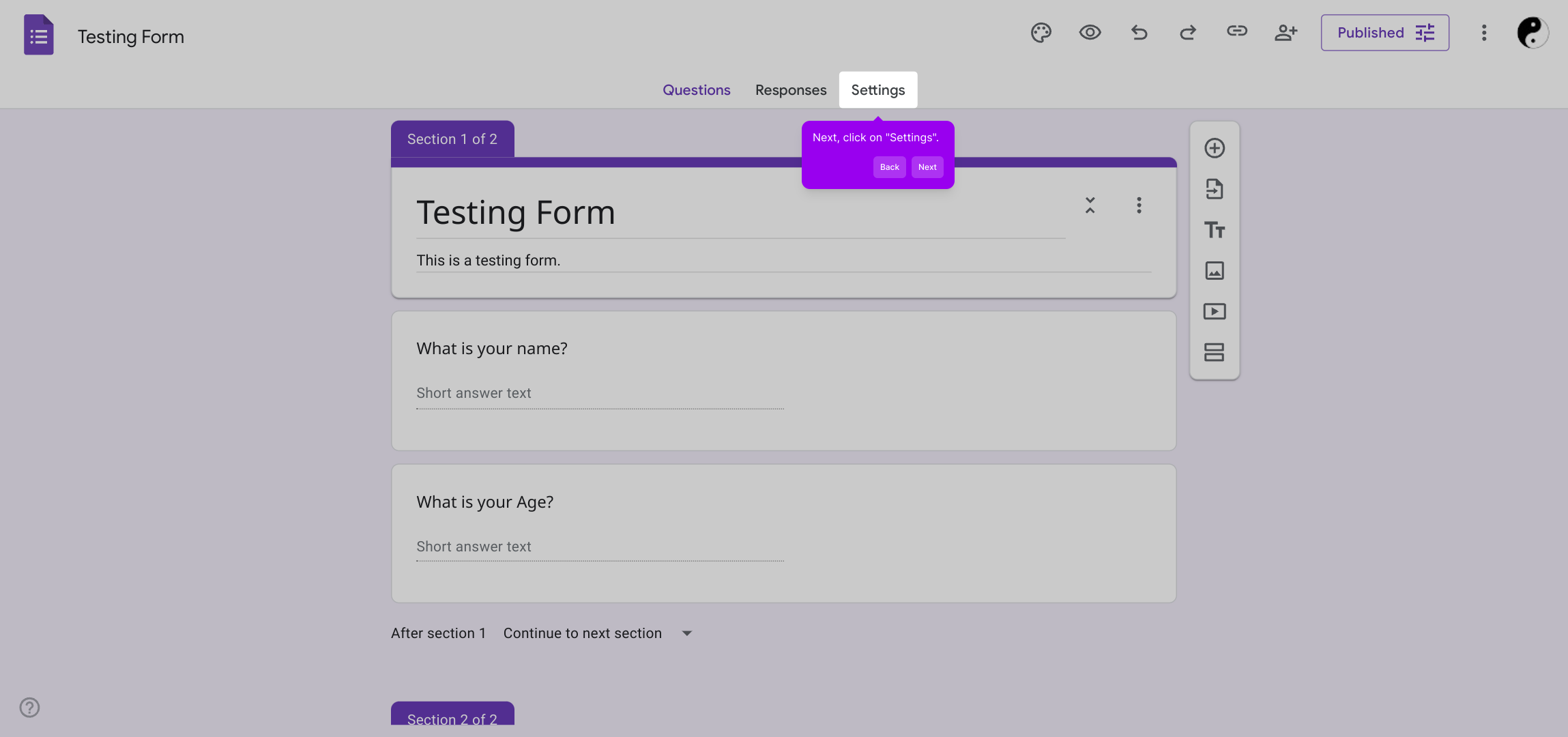Preview the form with eye icon
The height and width of the screenshot is (737, 1568).
click(1090, 33)
